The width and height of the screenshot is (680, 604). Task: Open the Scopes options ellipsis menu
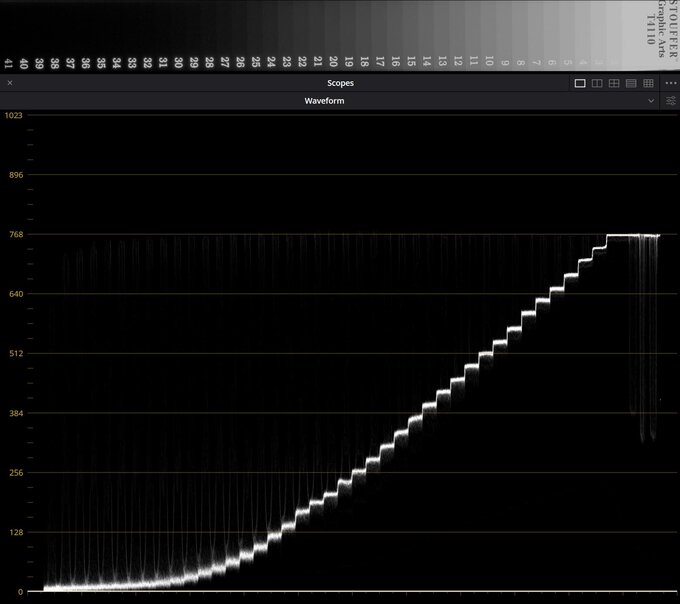point(670,83)
